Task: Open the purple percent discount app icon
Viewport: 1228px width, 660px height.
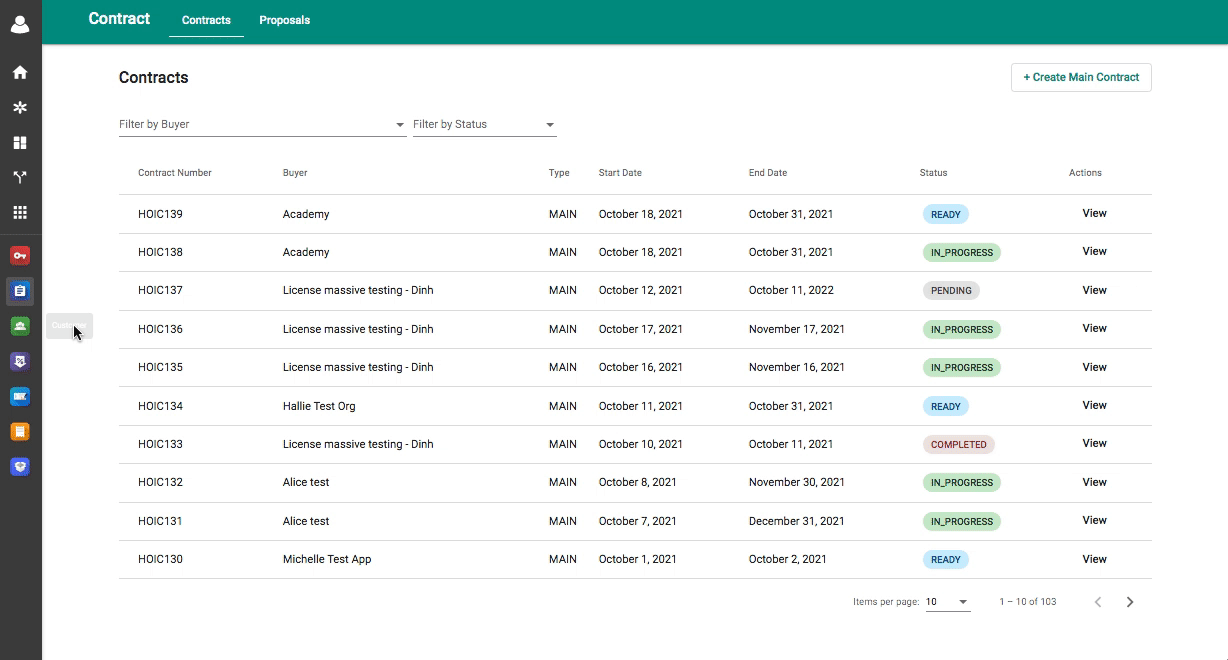Action: pyautogui.click(x=20, y=361)
